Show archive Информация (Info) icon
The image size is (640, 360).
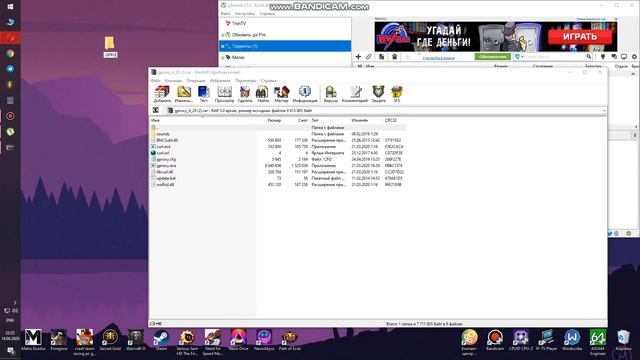(x=304, y=94)
